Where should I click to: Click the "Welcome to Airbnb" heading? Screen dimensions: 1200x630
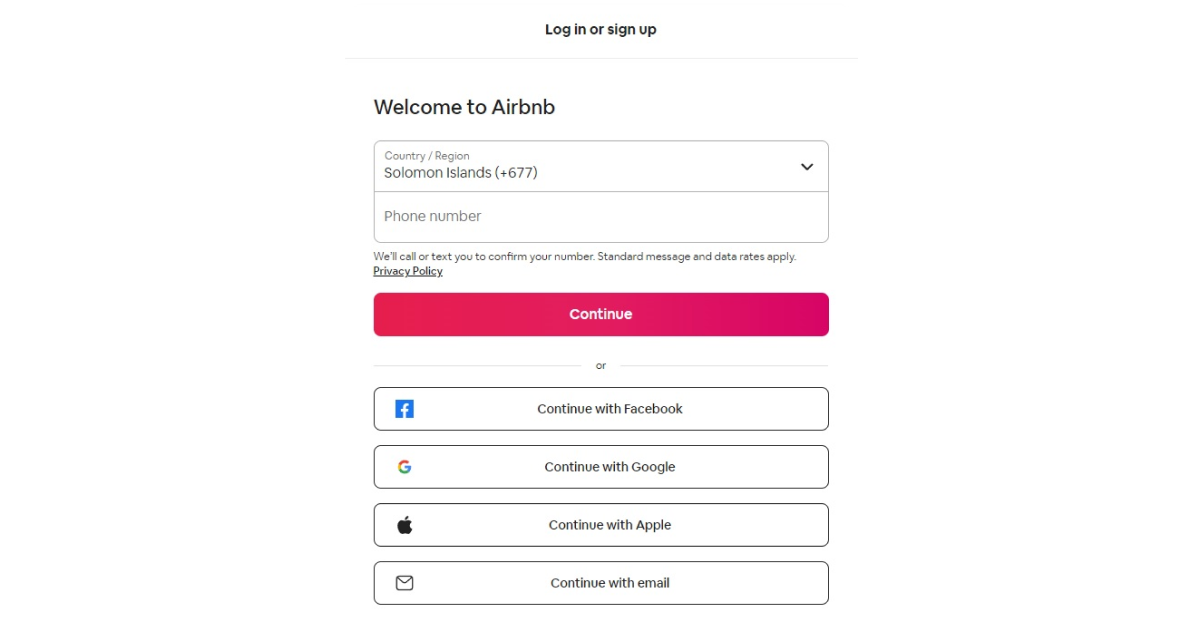(464, 107)
